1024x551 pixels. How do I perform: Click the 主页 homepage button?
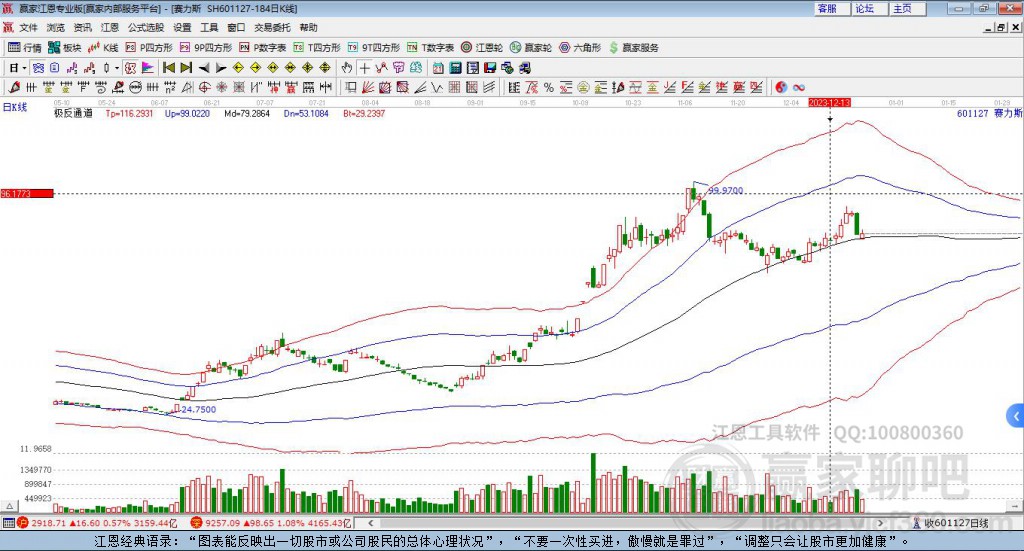pyautogui.click(x=906, y=8)
